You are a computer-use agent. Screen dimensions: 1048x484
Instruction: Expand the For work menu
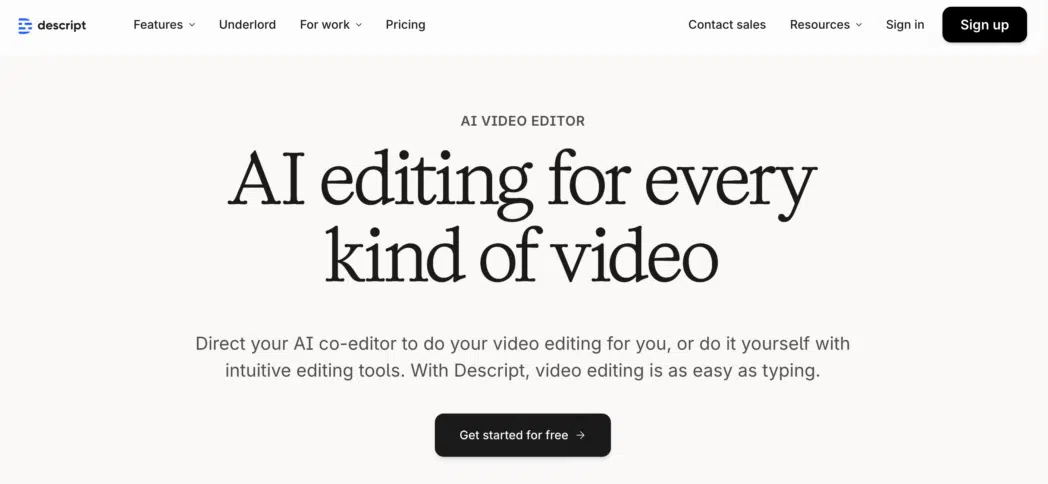tap(331, 25)
